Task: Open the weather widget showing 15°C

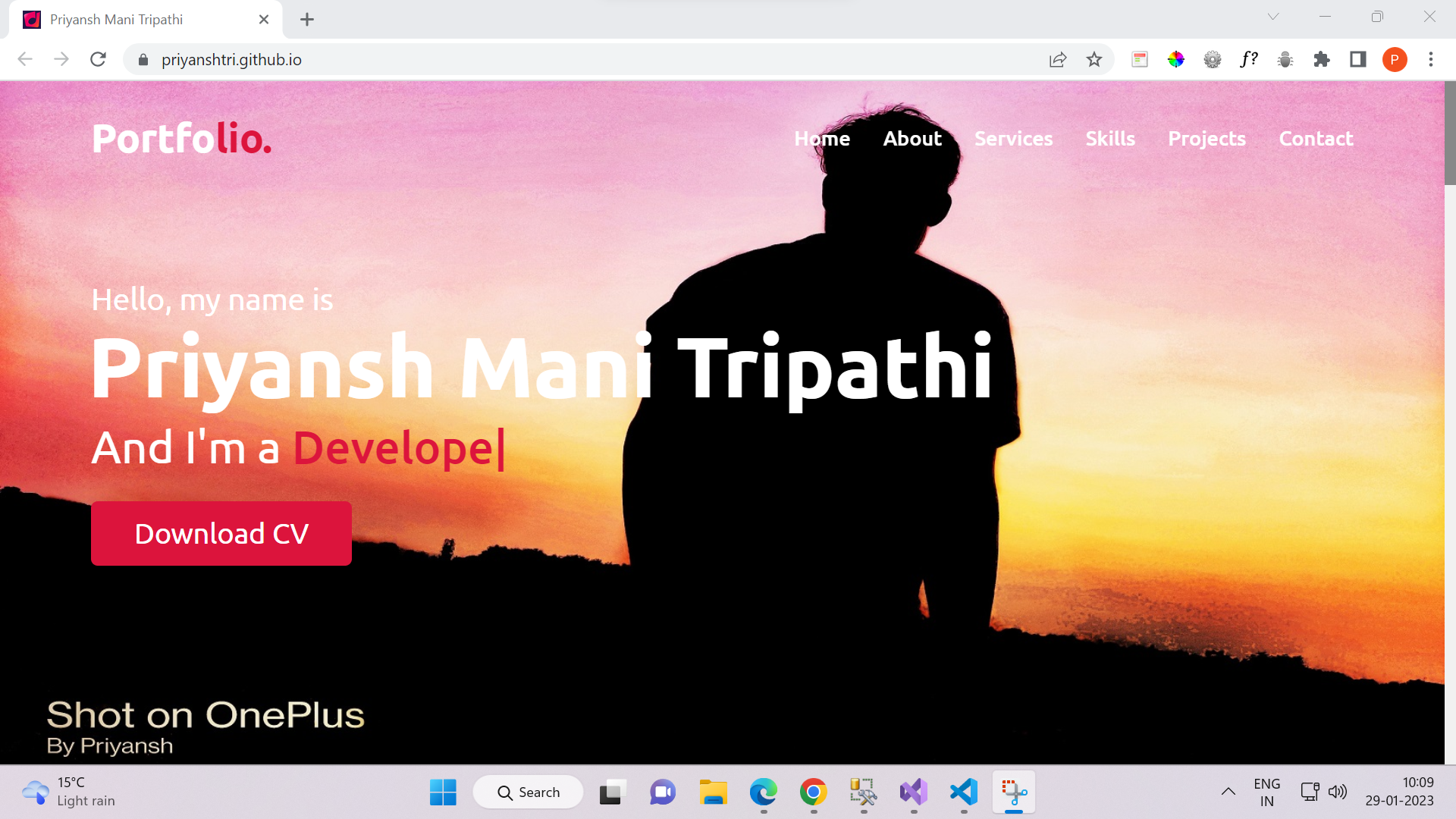Action: pos(68,792)
